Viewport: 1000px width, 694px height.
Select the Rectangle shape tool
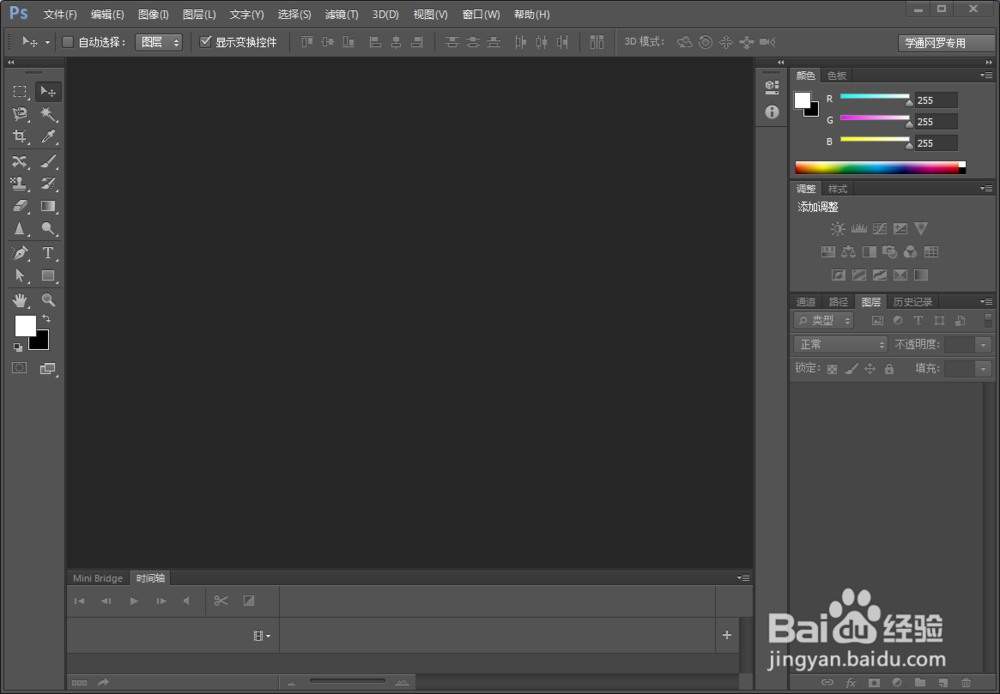pyautogui.click(x=48, y=276)
